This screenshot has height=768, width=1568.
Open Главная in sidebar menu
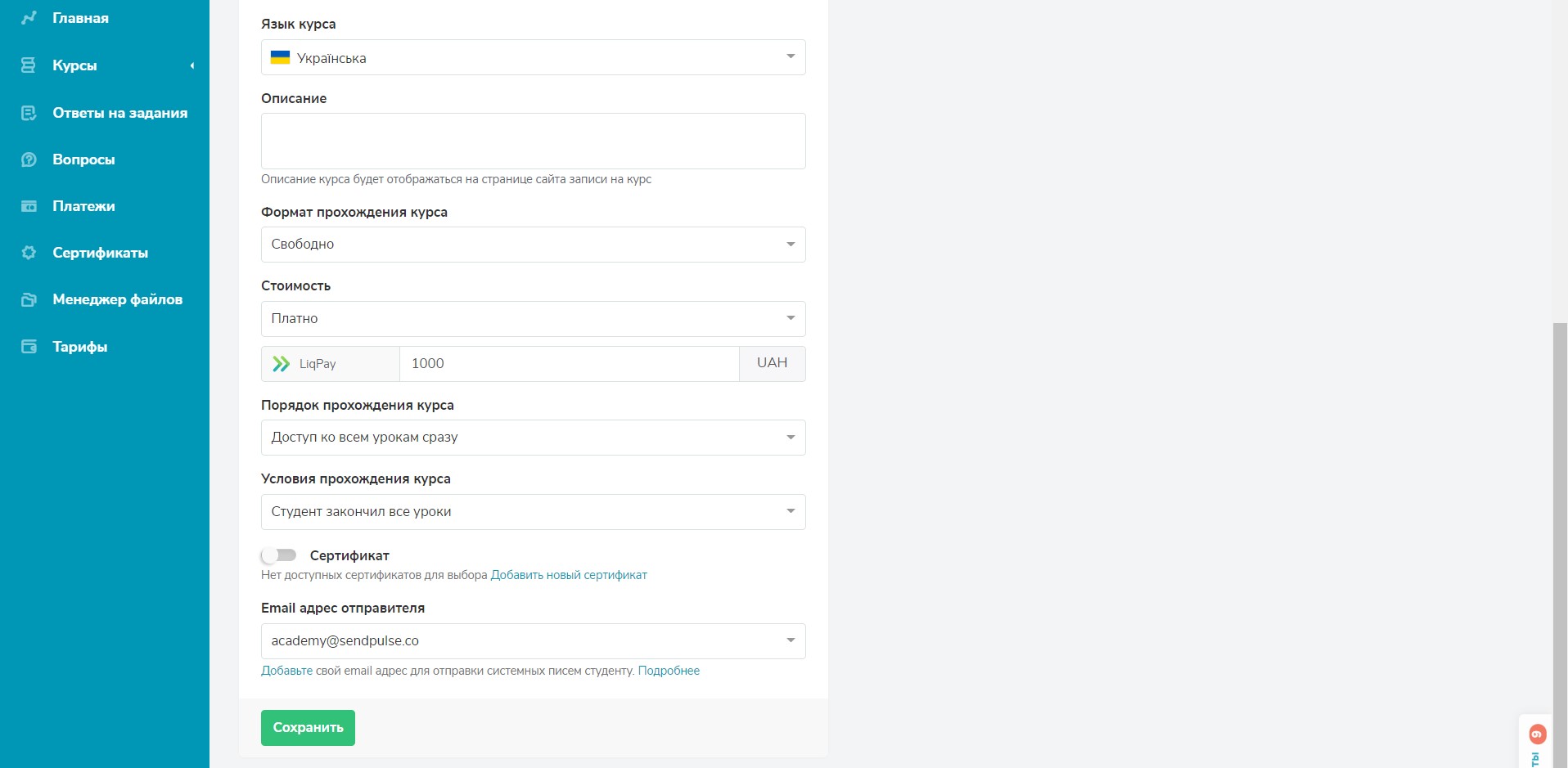pyautogui.click(x=80, y=18)
